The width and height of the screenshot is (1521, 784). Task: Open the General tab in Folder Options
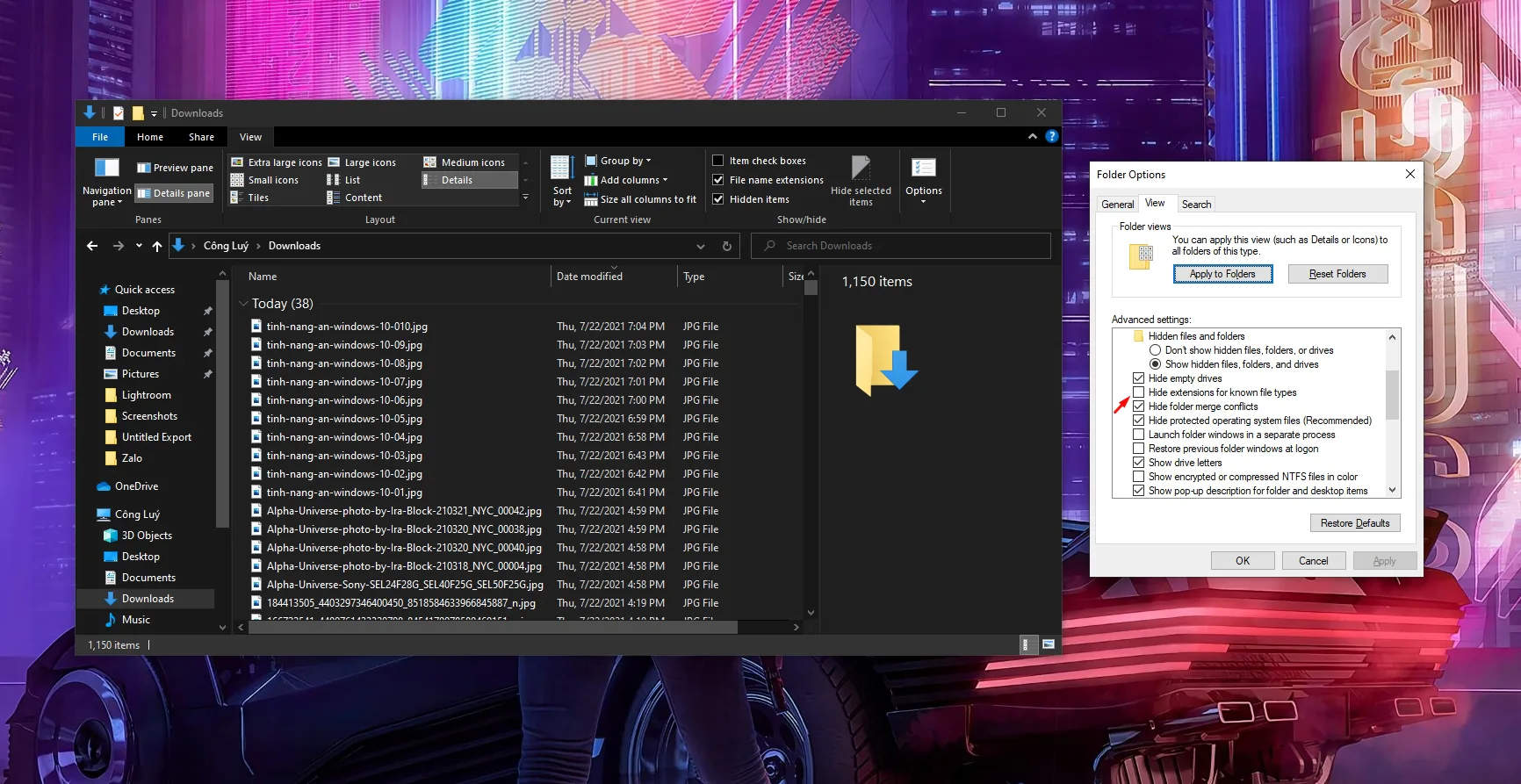coord(1117,205)
